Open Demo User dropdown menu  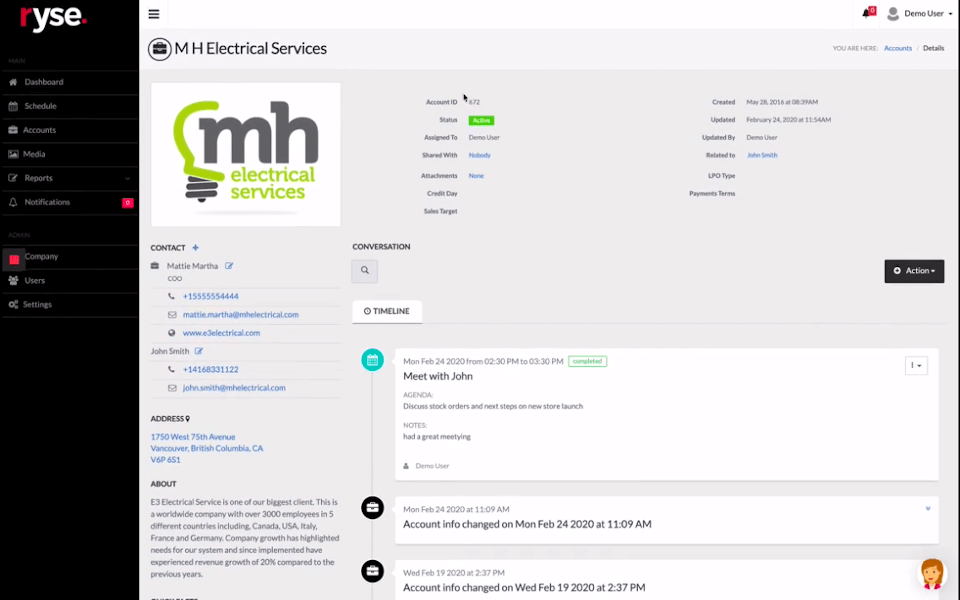pyautogui.click(x=928, y=13)
